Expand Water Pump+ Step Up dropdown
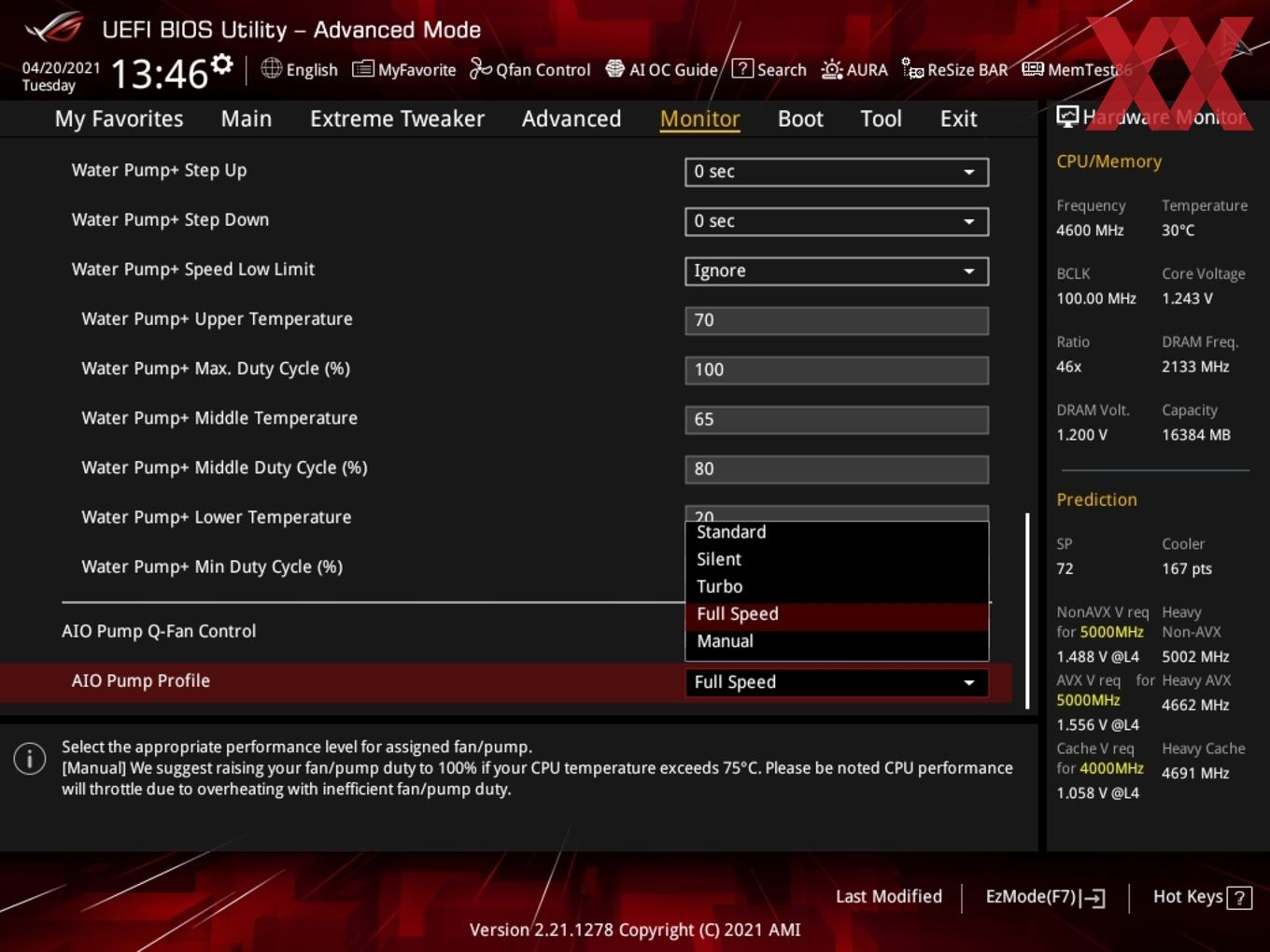The image size is (1270, 952). tap(837, 172)
